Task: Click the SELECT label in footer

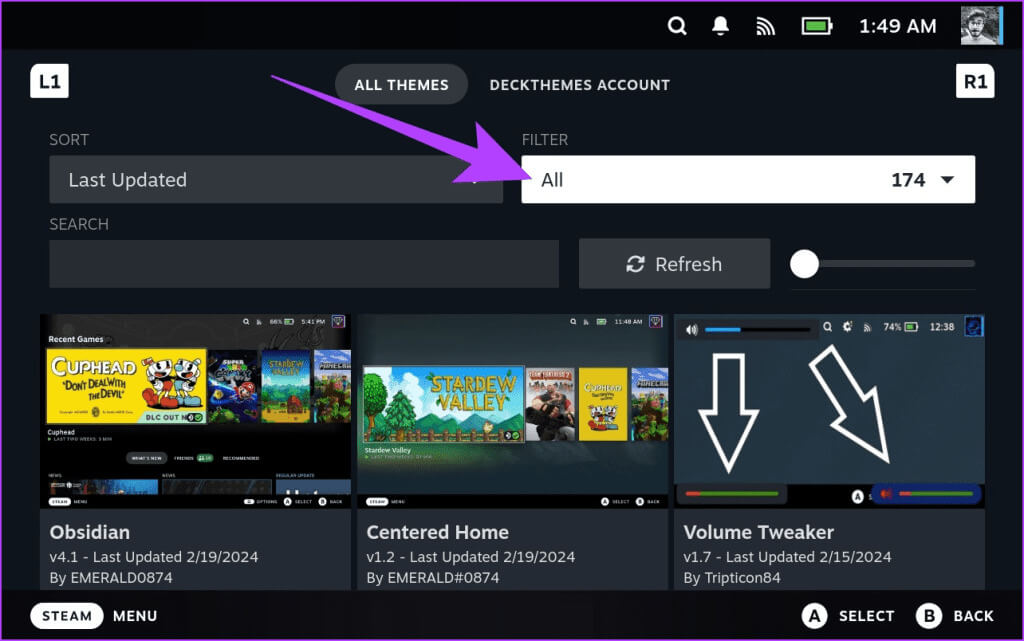Action: [x=866, y=616]
